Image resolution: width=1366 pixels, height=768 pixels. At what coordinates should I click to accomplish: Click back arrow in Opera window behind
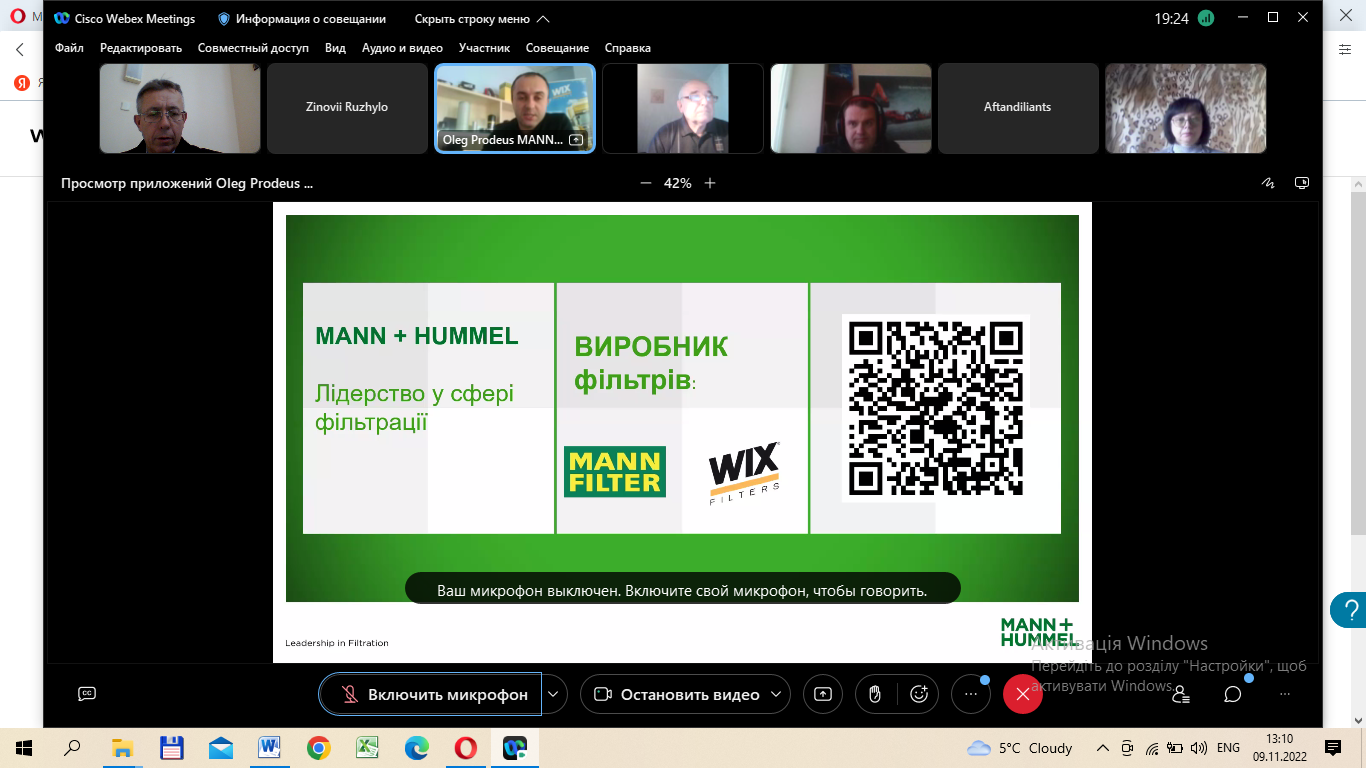pyautogui.click(x=20, y=49)
